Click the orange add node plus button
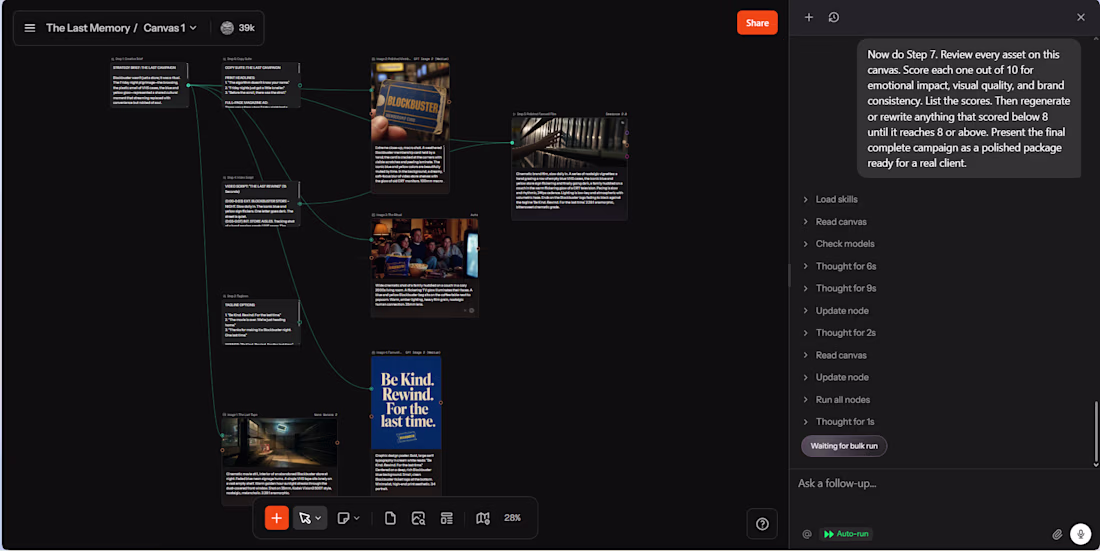The height and width of the screenshot is (551, 1100). tap(276, 518)
